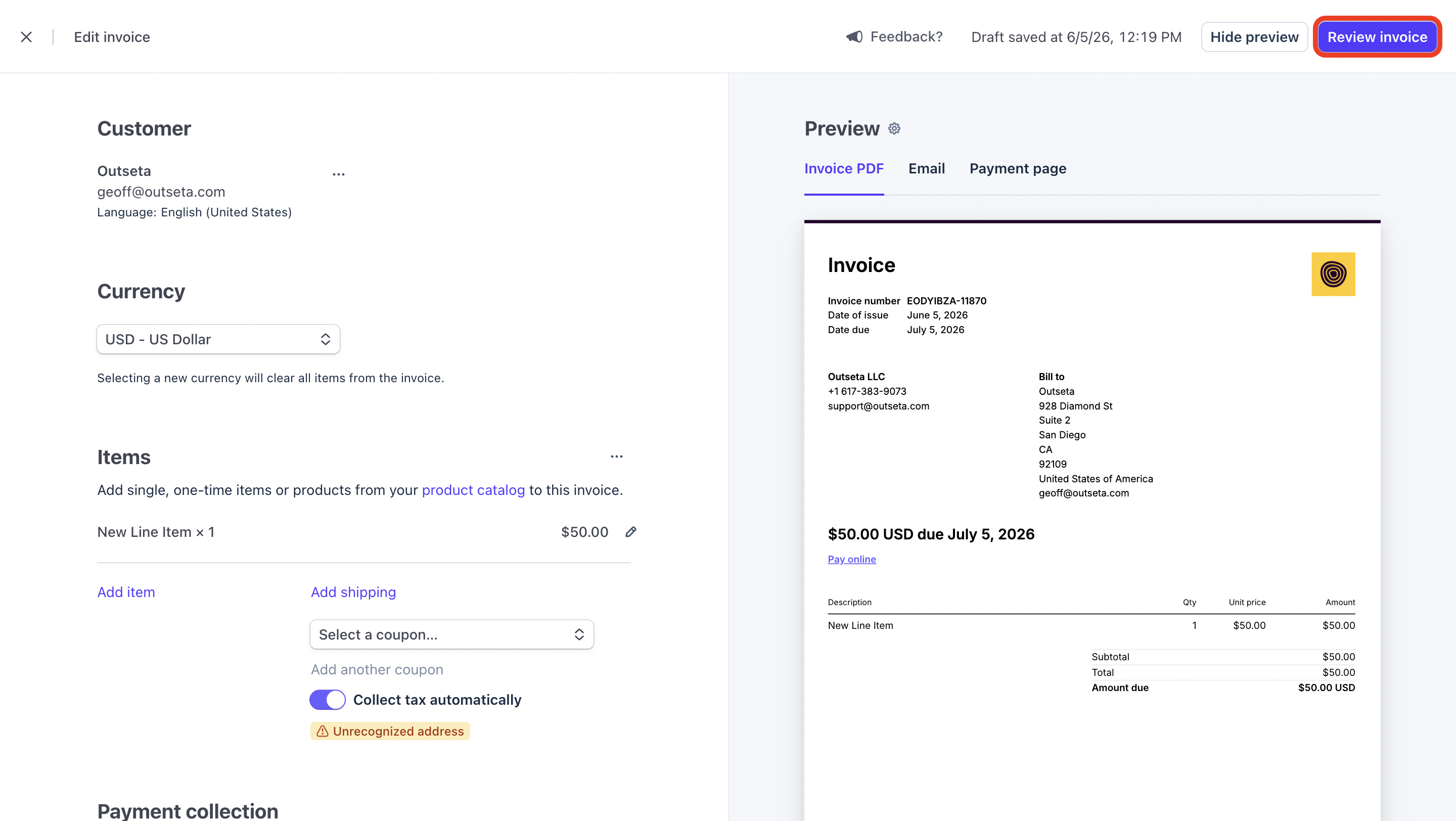The image size is (1456, 821).
Task: Open the Select a coupon dropdown
Action: coord(451,634)
